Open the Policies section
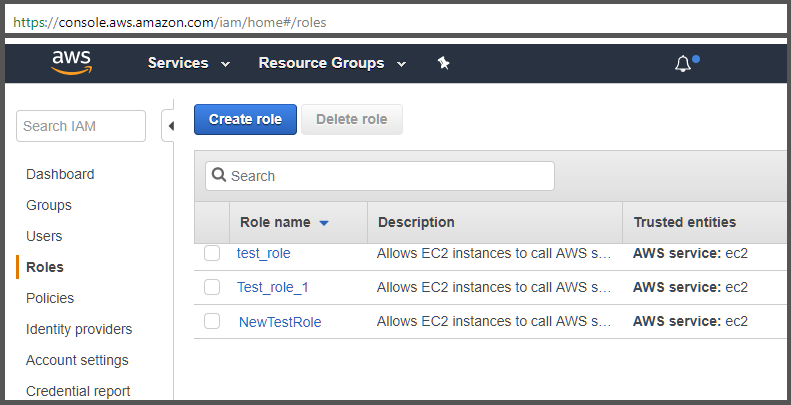791x405 pixels. click(50, 298)
